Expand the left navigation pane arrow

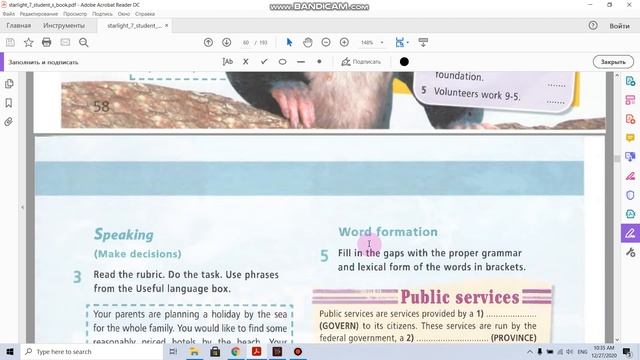(x=22, y=207)
